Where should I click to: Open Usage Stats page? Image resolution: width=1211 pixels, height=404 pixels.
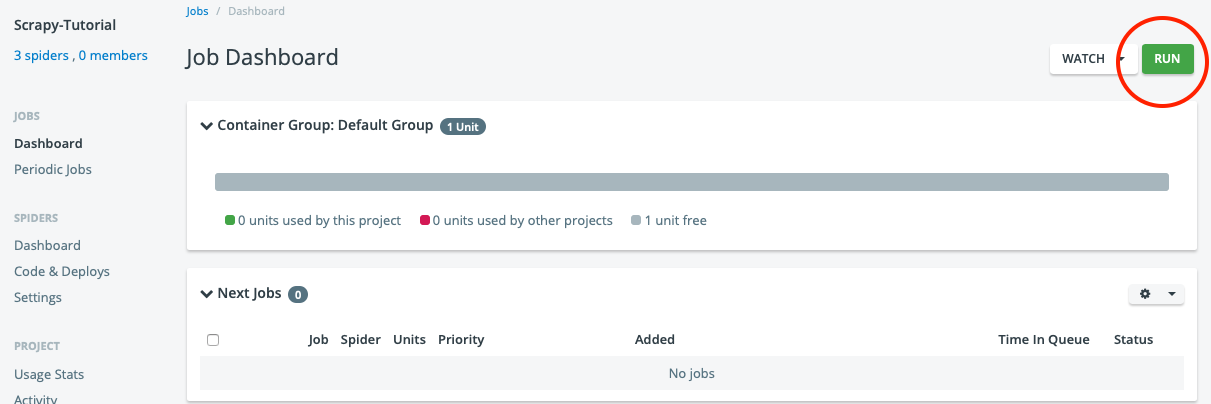[x=49, y=375]
